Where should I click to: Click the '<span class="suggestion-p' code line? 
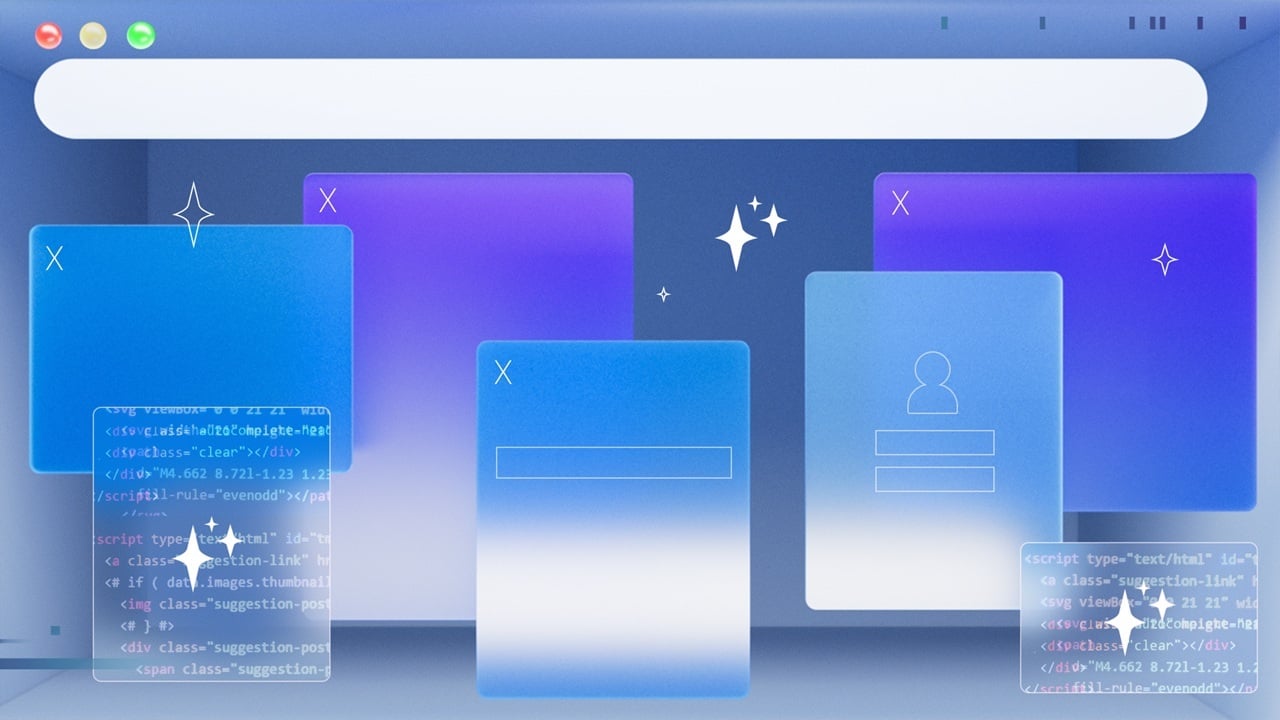coord(232,670)
